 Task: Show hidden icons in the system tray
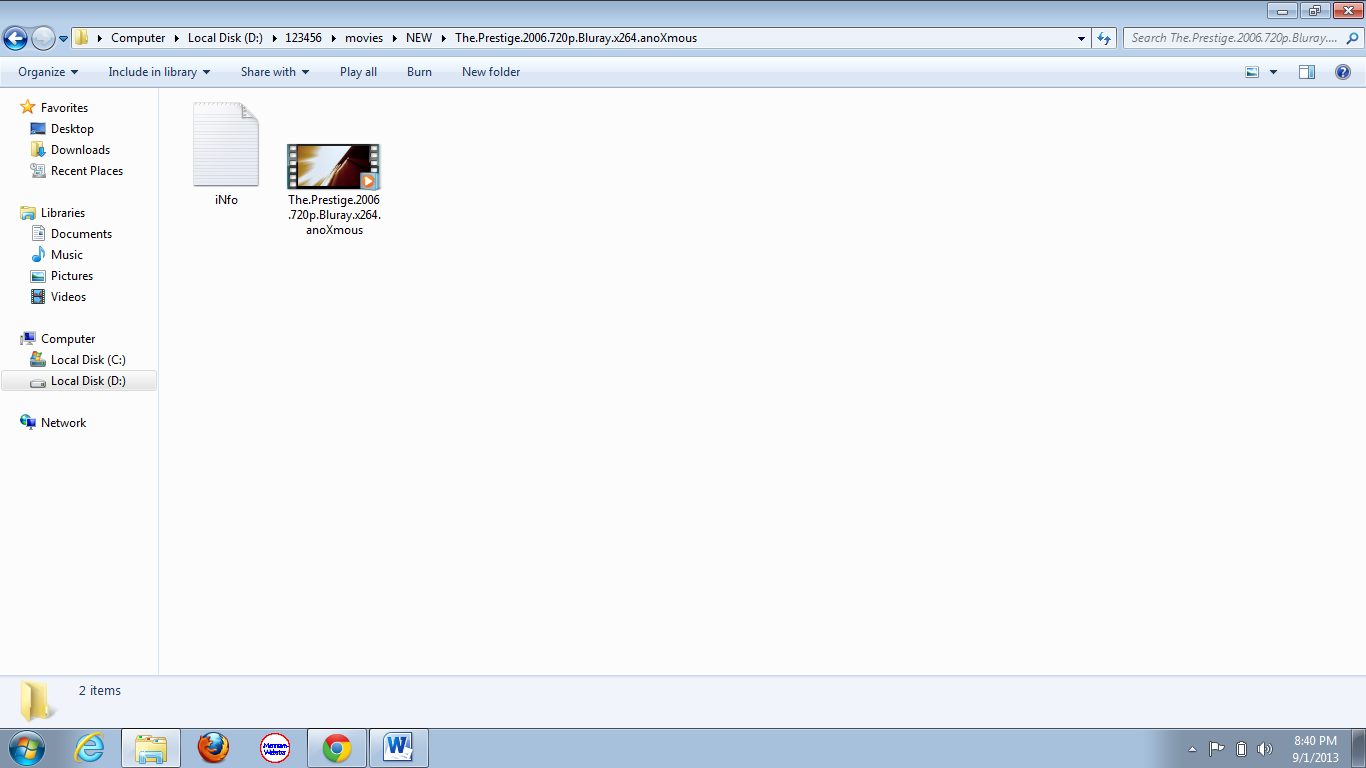click(x=1192, y=749)
